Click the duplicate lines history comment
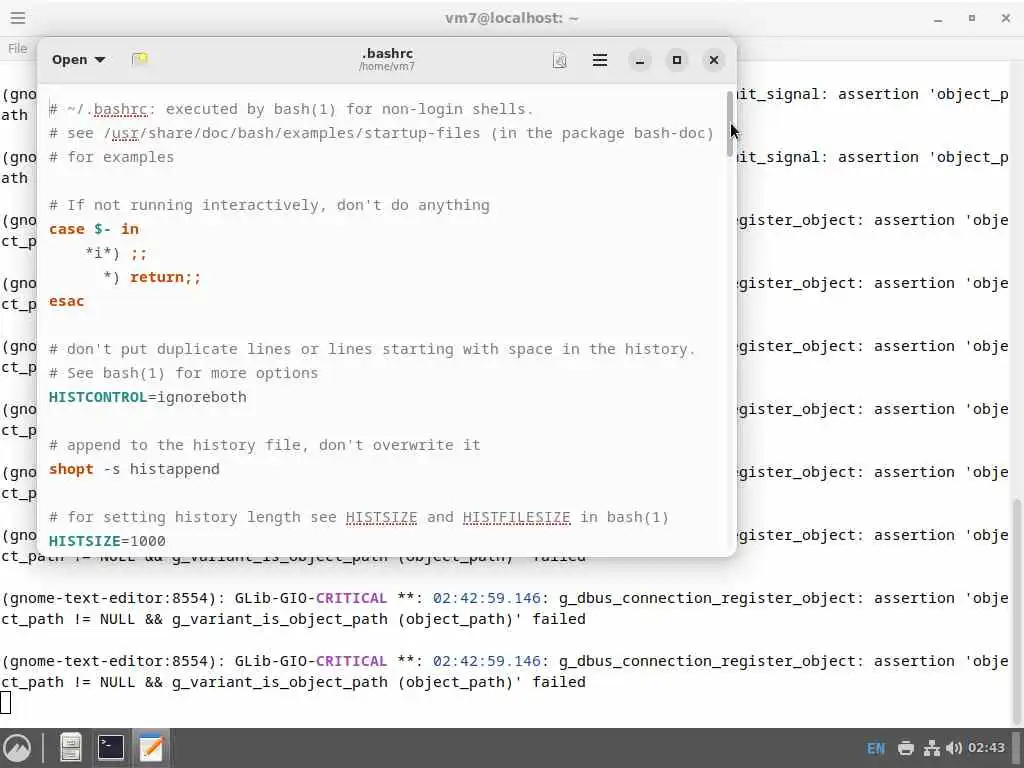This screenshot has height=768, width=1024. (x=372, y=349)
